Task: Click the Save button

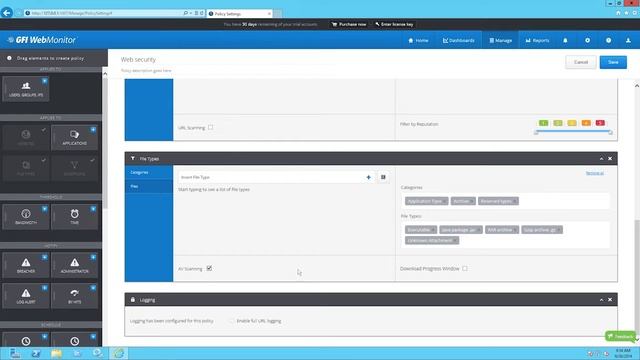Action: (x=613, y=62)
